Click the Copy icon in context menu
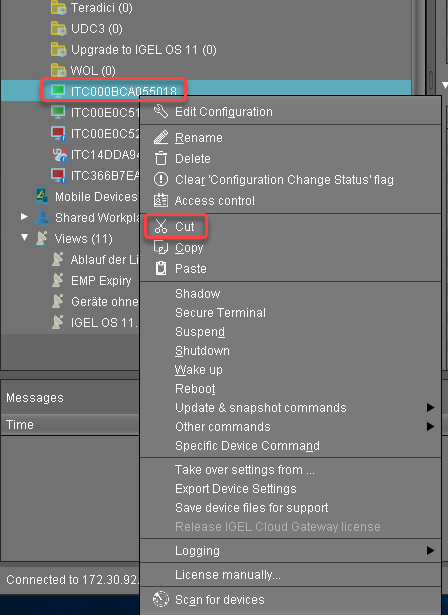Image resolution: width=448 pixels, height=615 pixels. pyautogui.click(x=161, y=247)
